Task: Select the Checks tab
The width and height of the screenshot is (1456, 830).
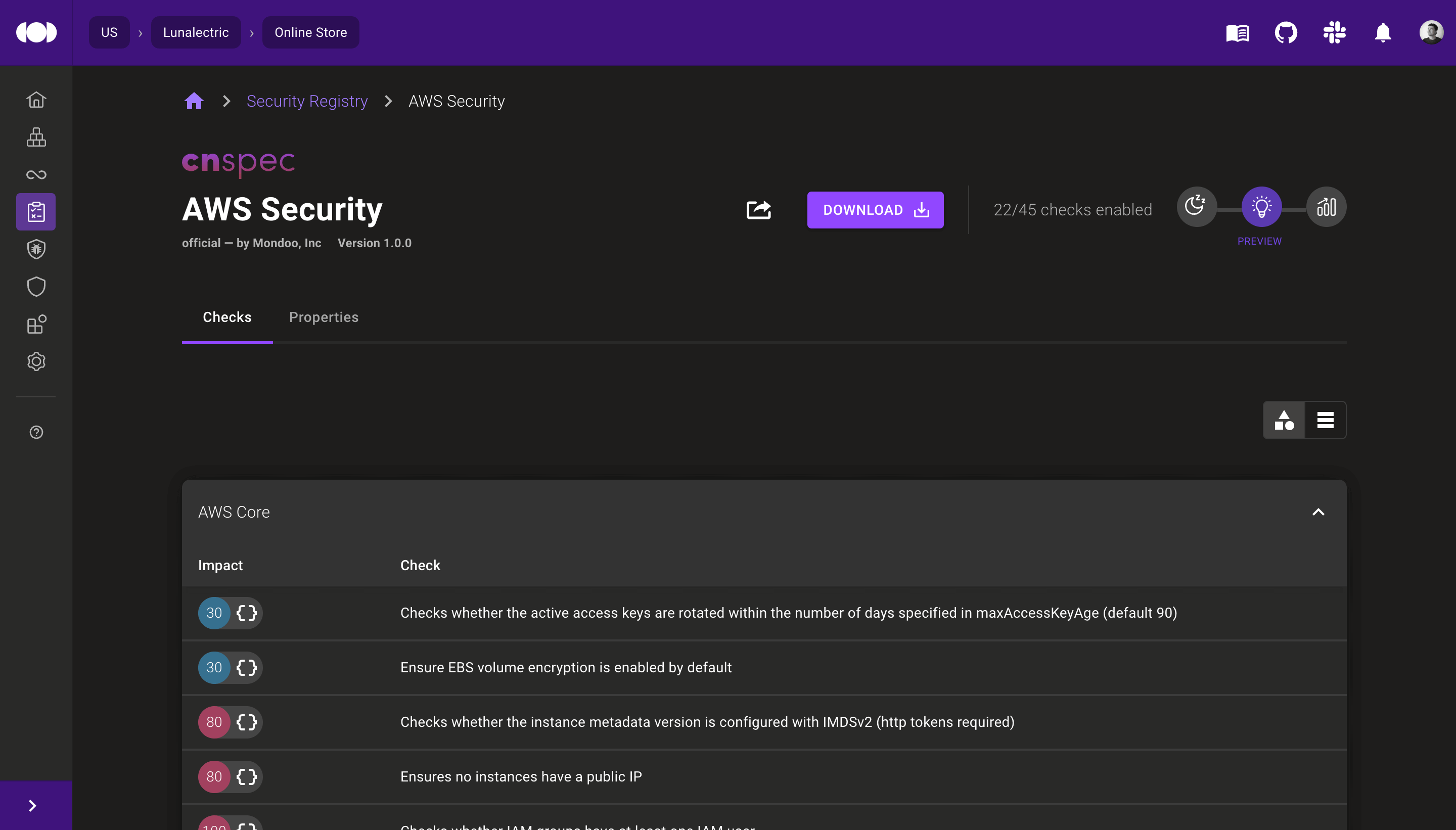Action: (227, 317)
